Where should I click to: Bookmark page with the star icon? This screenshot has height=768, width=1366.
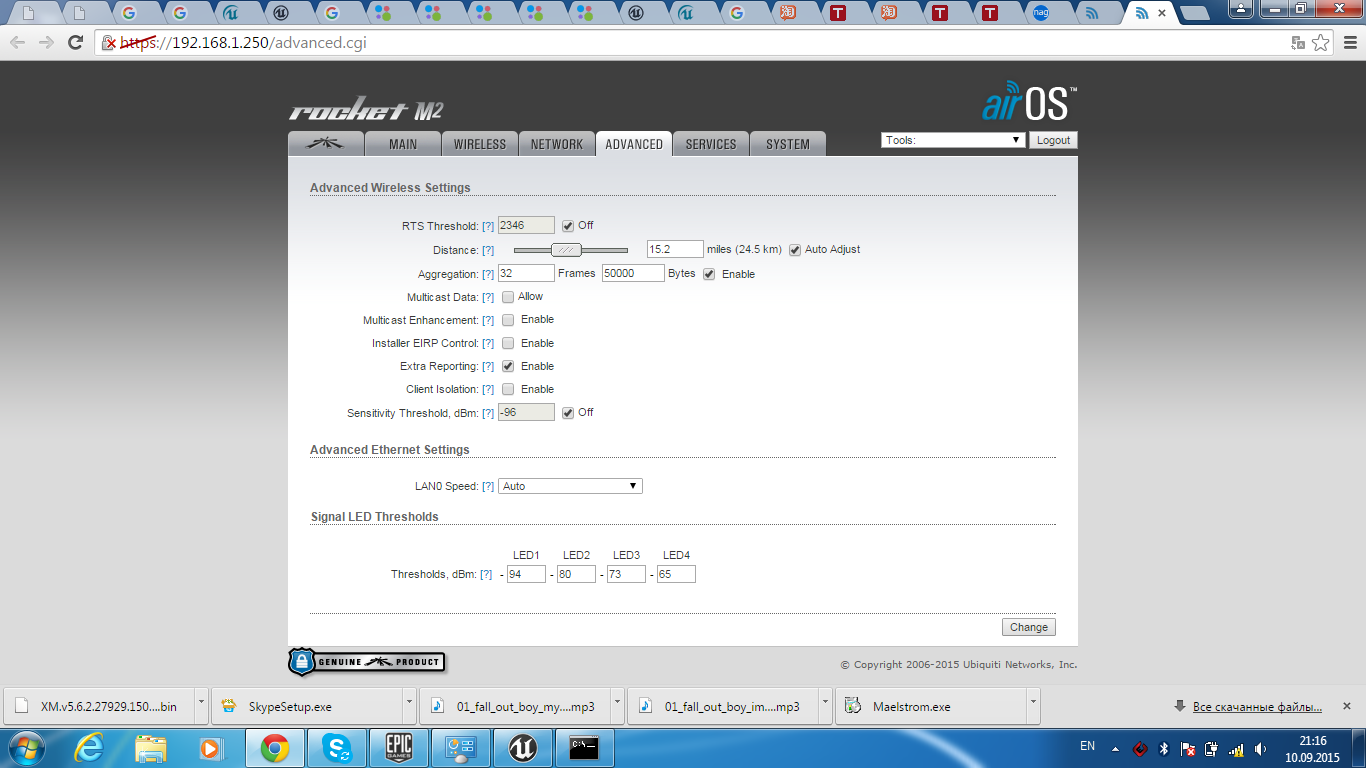(1321, 42)
